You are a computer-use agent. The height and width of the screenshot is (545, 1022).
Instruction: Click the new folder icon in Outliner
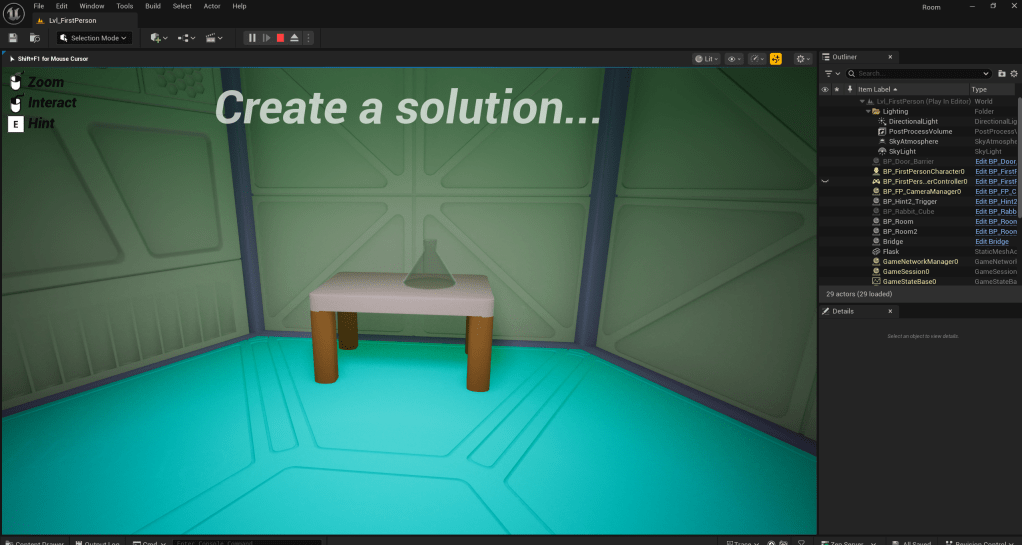coord(1001,73)
